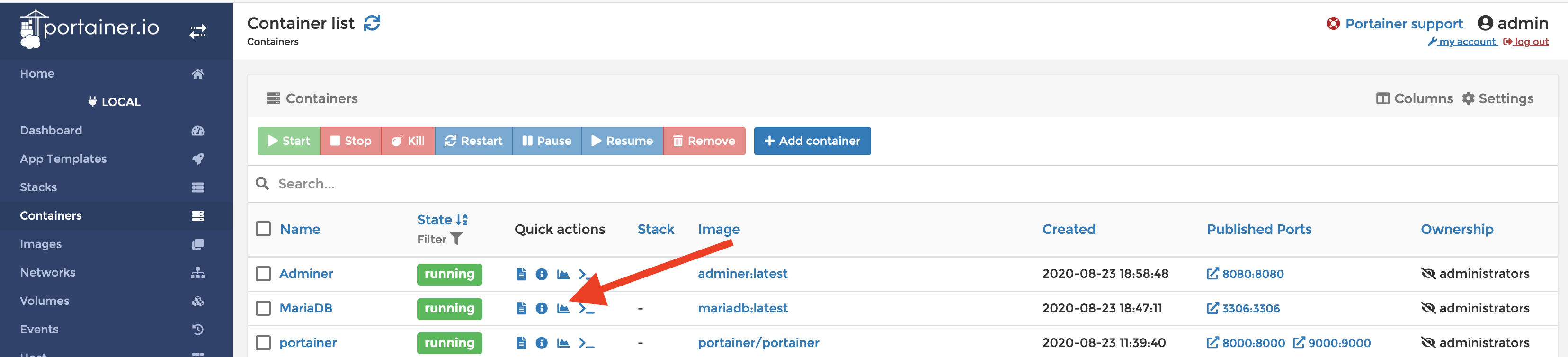Open the table Settings menu
The width and height of the screenshot is (1568, 357).
tap(1497, 98)
